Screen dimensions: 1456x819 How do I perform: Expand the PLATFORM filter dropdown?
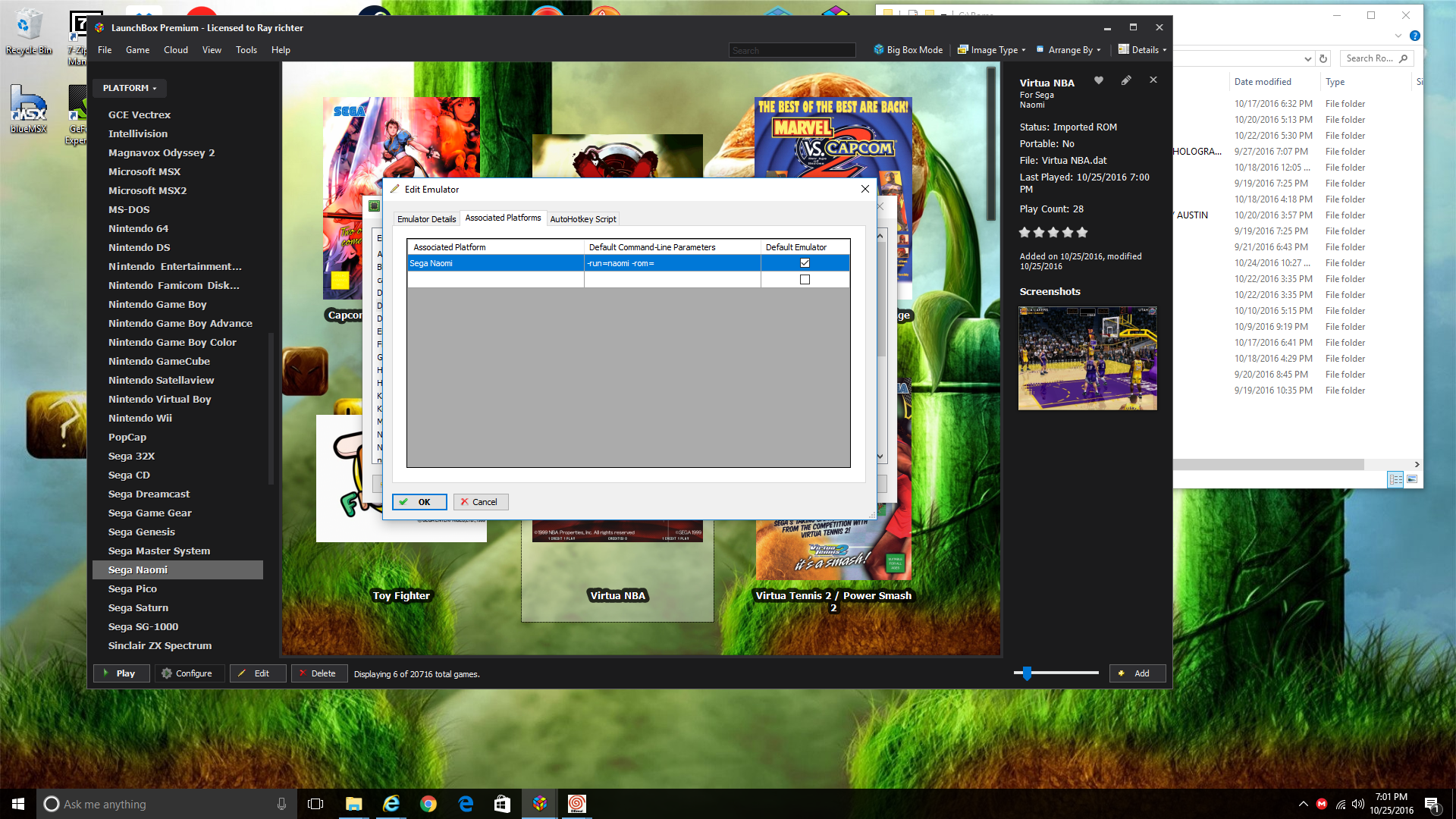click(130, 88)
